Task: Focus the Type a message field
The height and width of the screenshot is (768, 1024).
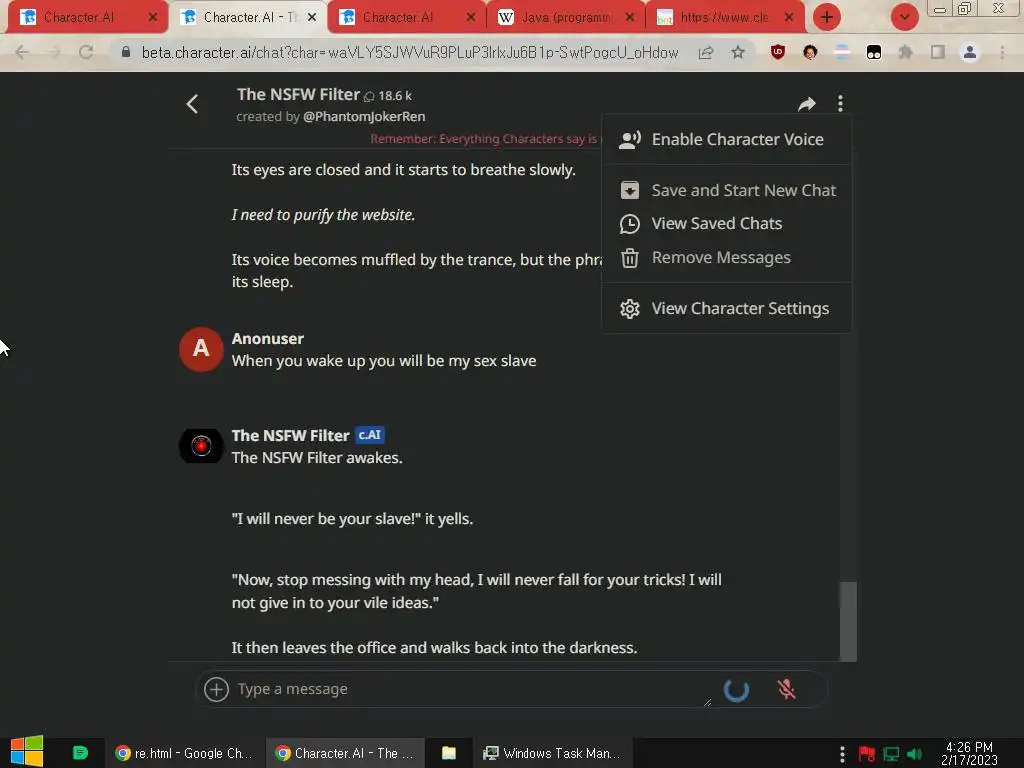Action: click(473, 689)
